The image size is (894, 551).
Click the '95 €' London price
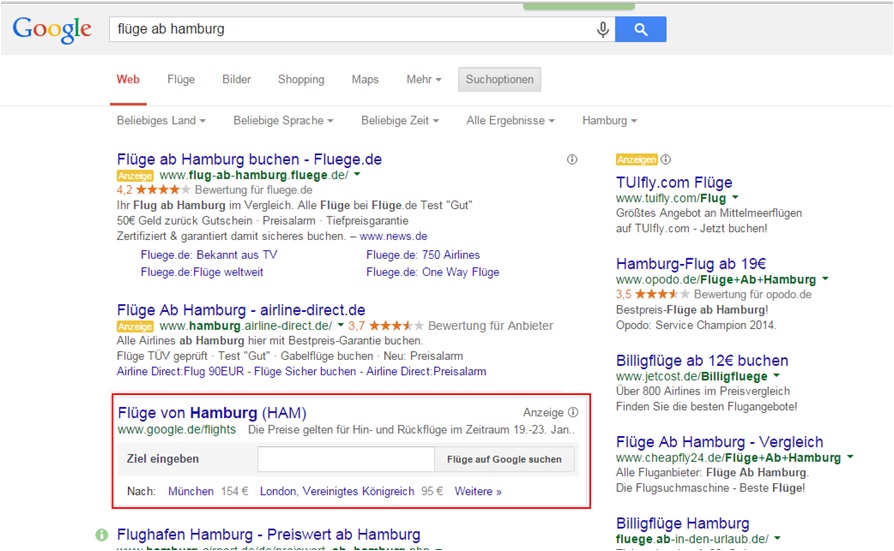click(432, 491)
